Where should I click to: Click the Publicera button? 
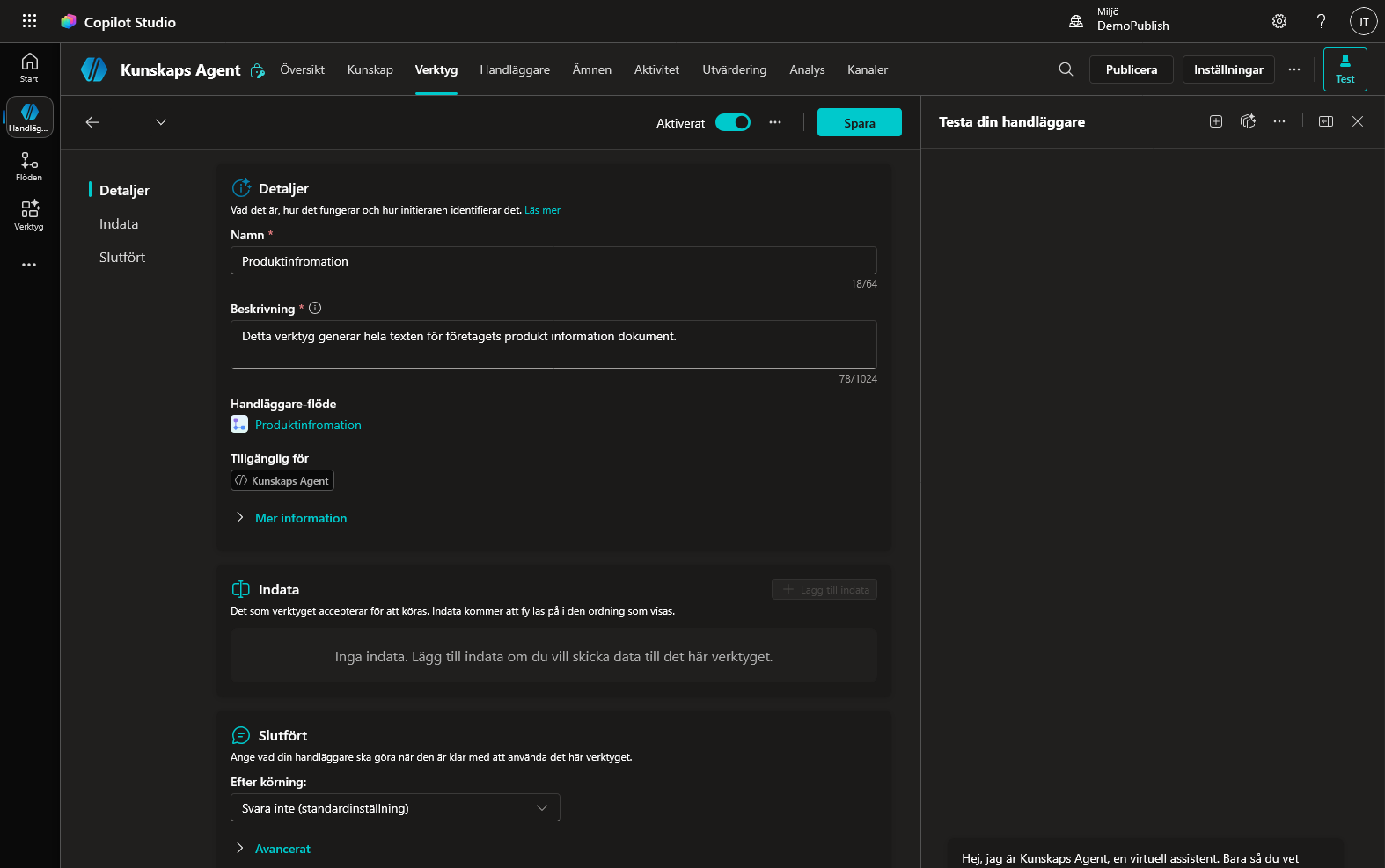1132,69
